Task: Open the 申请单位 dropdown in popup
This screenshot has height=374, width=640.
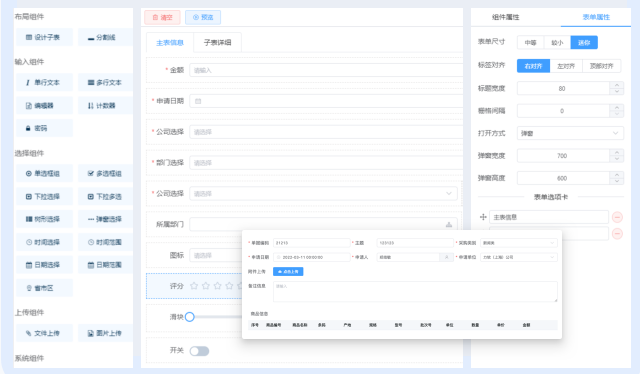Action: 518,257
